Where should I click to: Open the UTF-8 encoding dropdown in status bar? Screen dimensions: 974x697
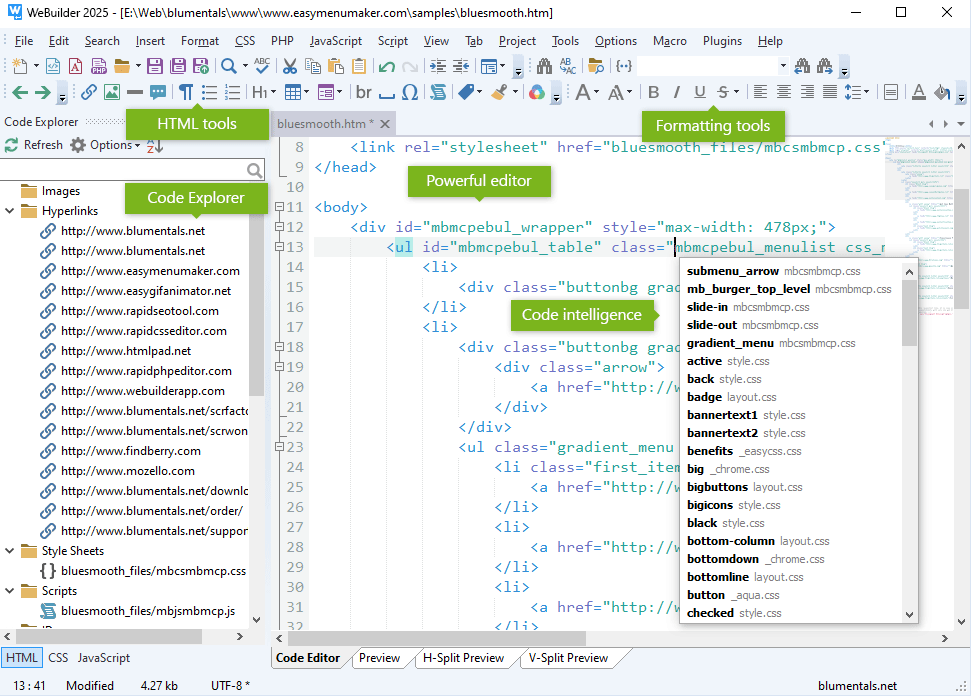229,686
